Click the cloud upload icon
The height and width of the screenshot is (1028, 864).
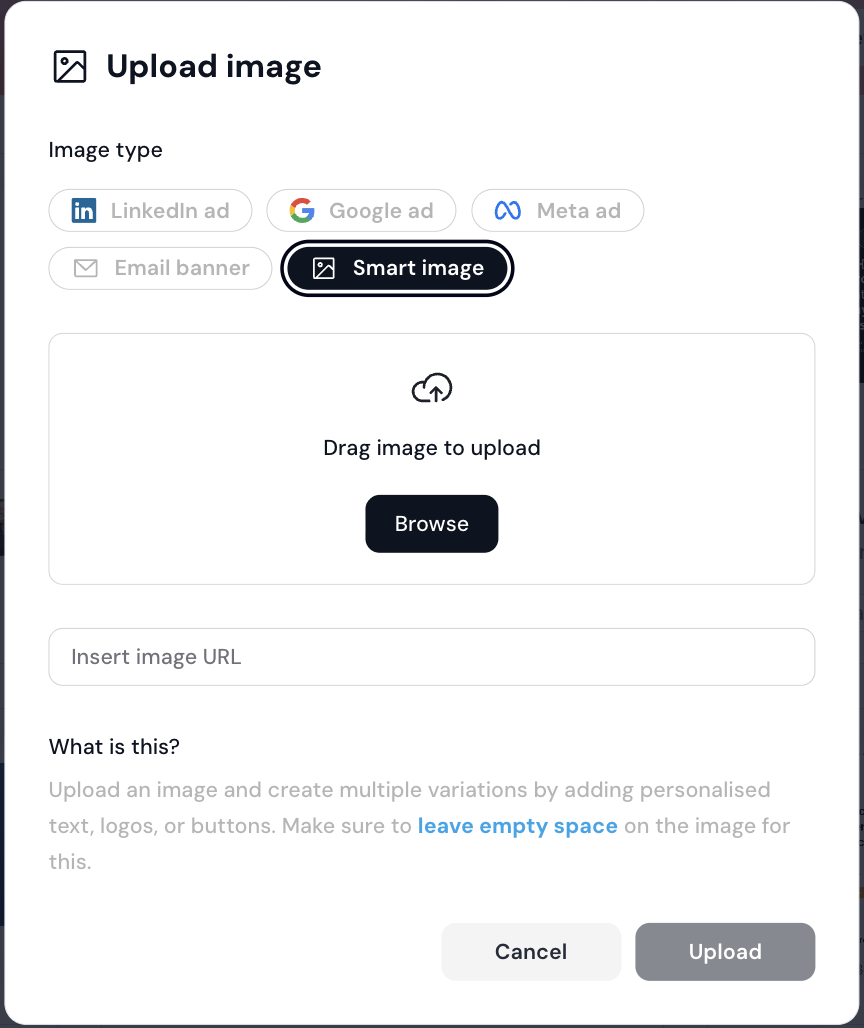[432, 388]
